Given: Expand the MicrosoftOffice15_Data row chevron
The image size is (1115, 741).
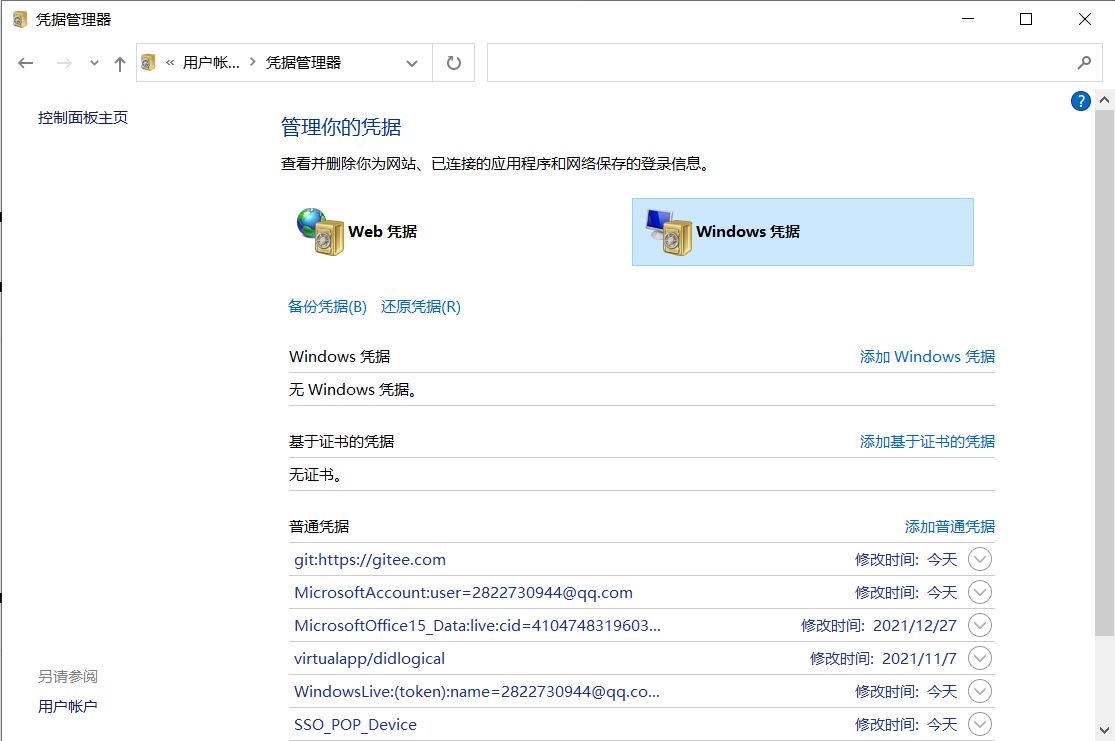Looking at the screenshot, I should (x=980, y=625).
